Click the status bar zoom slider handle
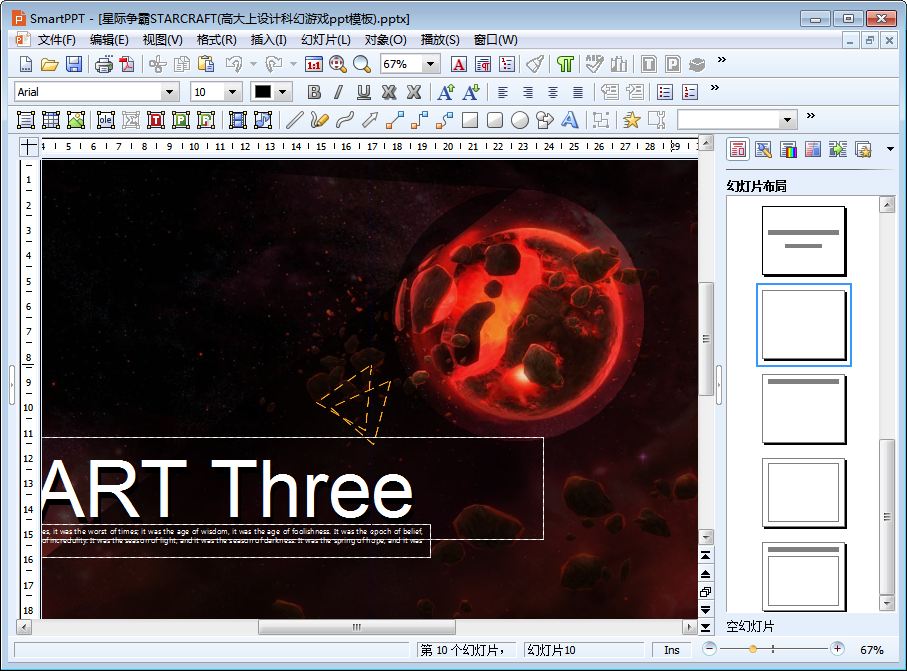The height and width of the screenshot is (671, 907). click(x=753, y=649)
